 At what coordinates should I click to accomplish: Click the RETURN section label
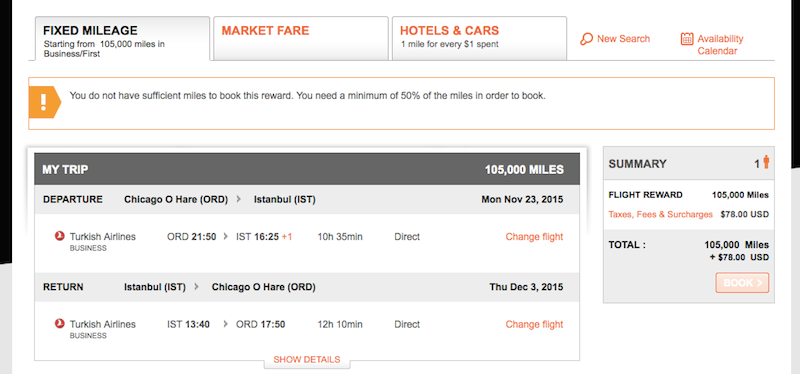coord(63,287)
